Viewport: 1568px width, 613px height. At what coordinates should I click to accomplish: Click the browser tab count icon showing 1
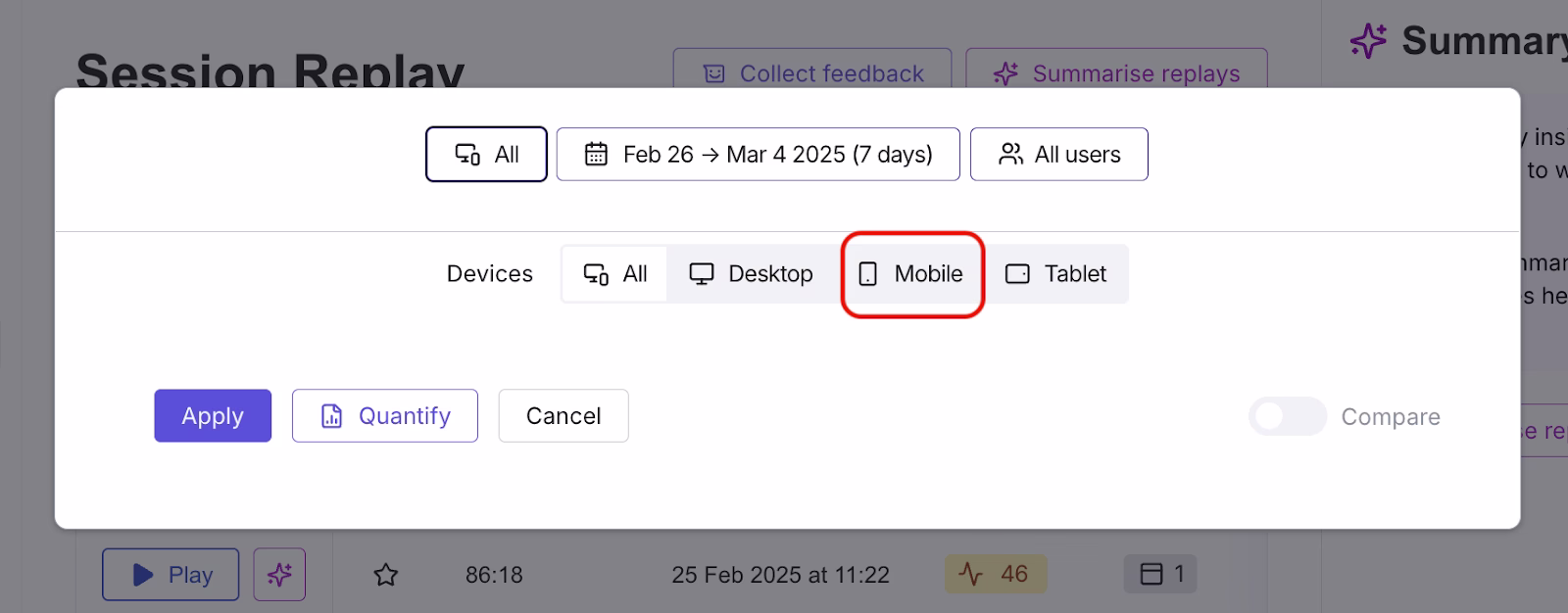(1151, 575)
